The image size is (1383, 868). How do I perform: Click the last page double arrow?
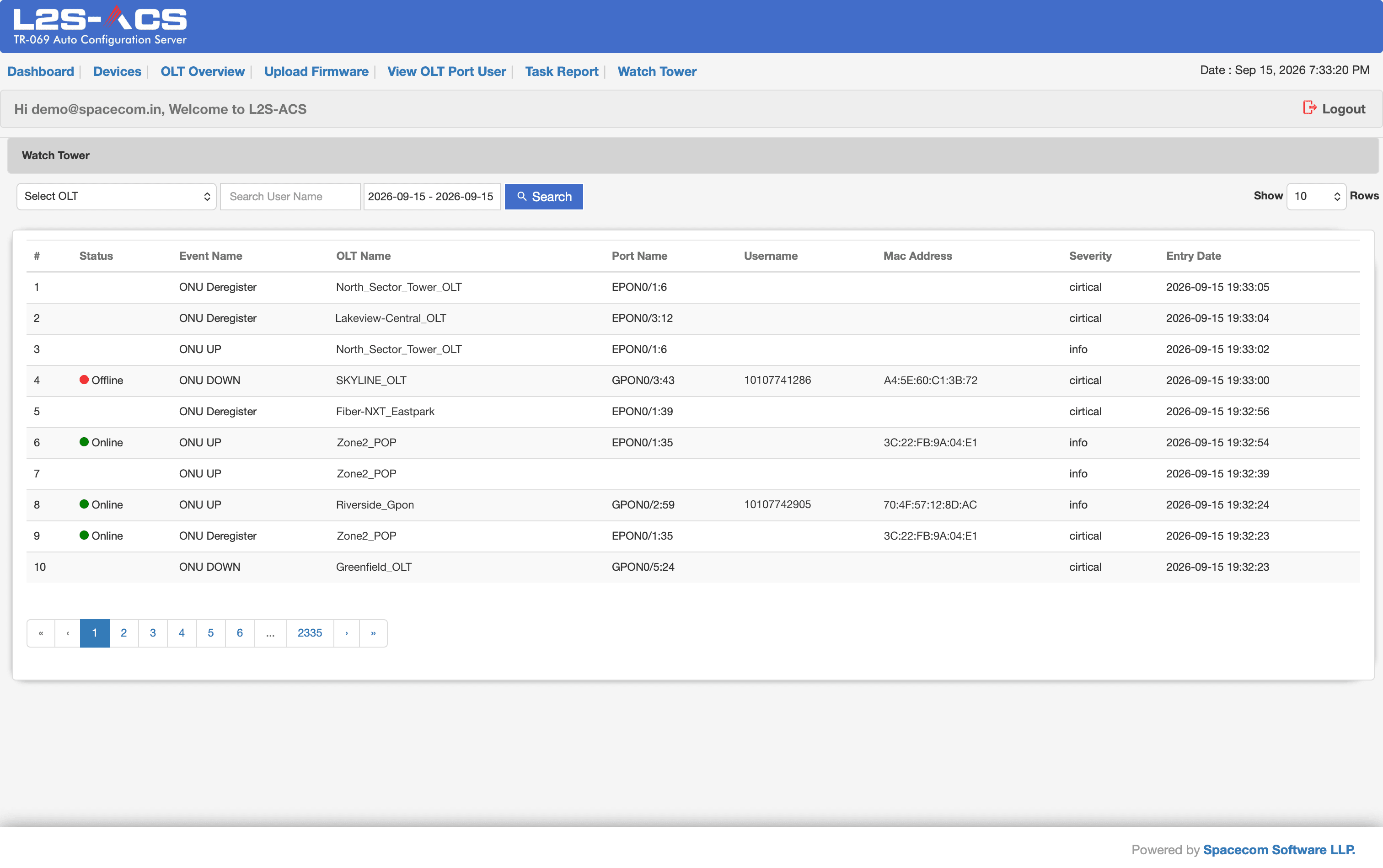coord(373,632)
